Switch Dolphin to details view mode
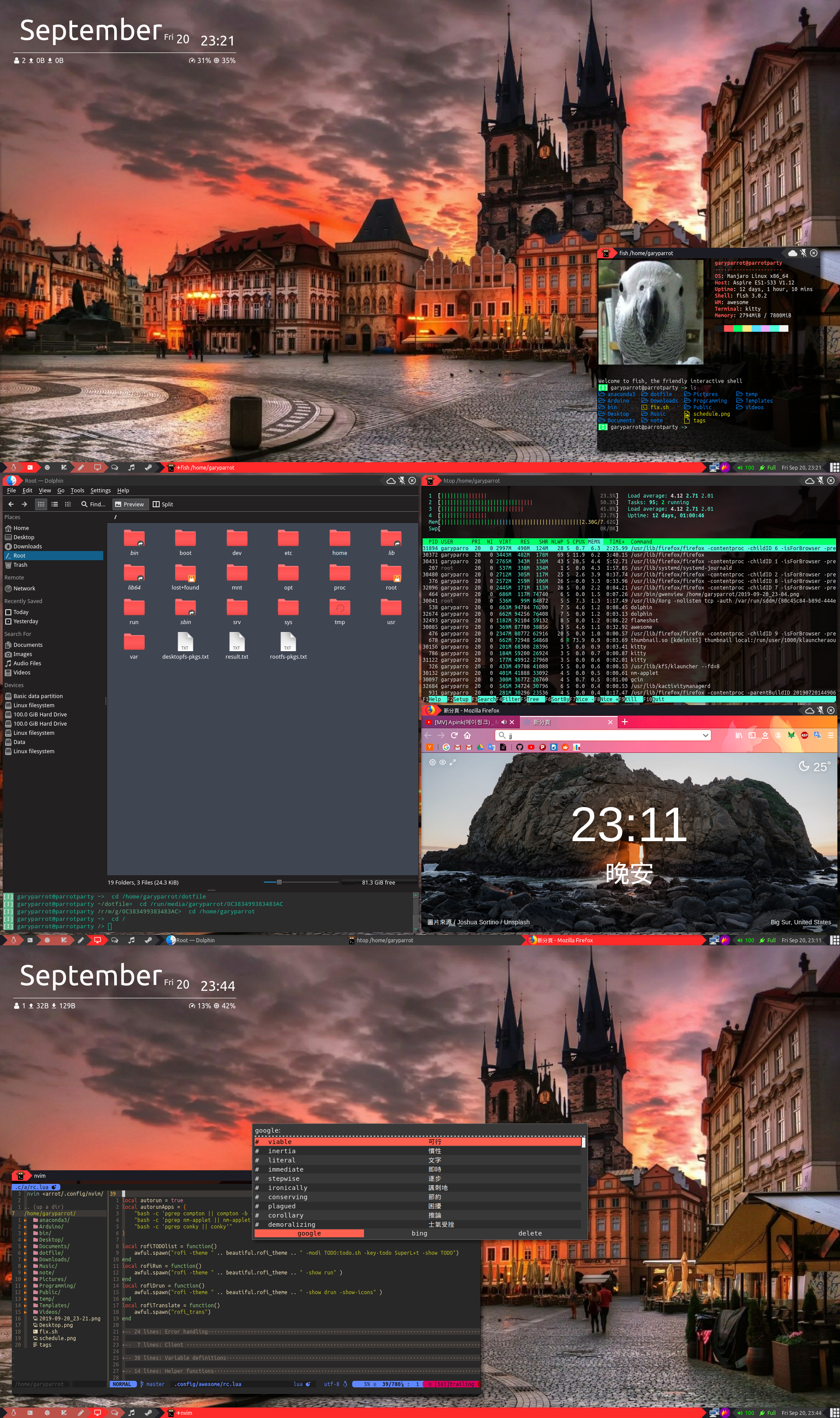This screenshot has height=1418, width=840. pos(68,504)
